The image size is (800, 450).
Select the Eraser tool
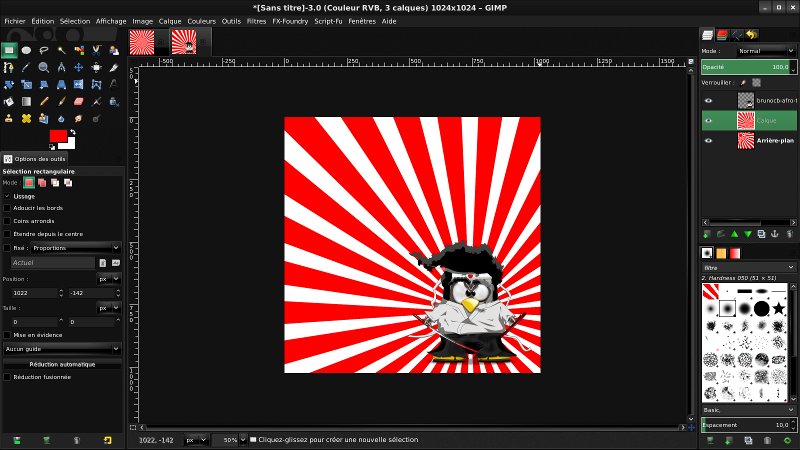click(x=79, y=102)
